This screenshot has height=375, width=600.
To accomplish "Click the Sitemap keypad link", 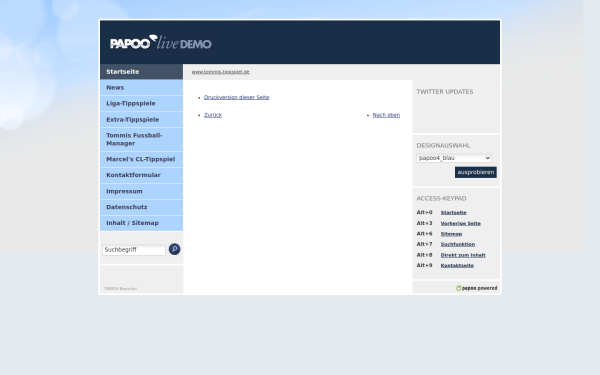I will [451, 234].
